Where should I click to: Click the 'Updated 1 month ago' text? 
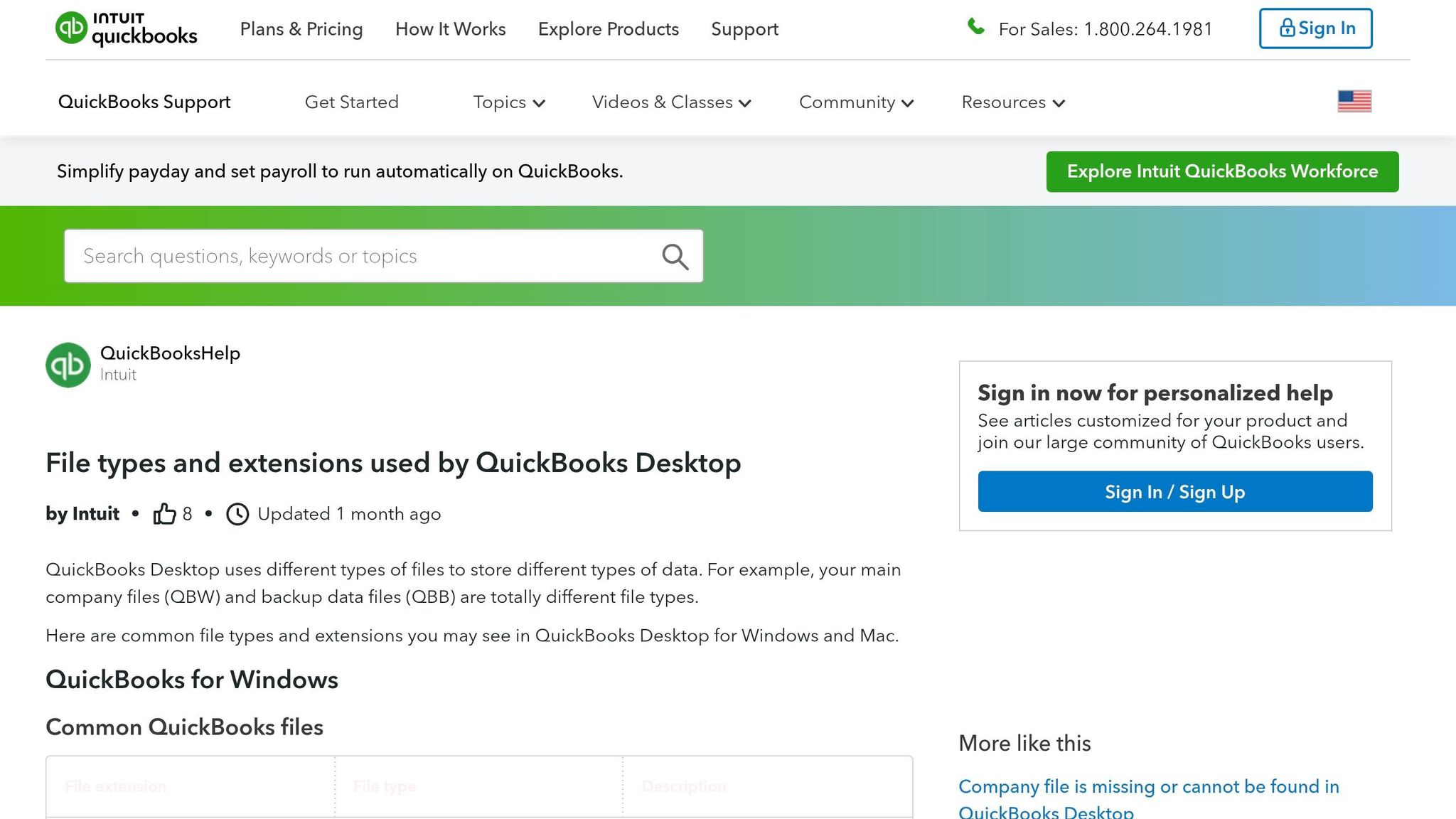[349, 514]
